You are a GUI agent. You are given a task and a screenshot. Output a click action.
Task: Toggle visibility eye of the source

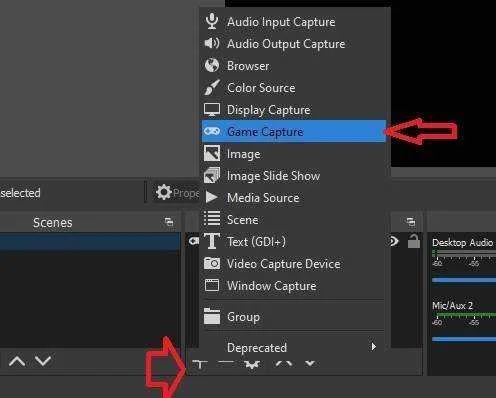[x=394, y=241]
